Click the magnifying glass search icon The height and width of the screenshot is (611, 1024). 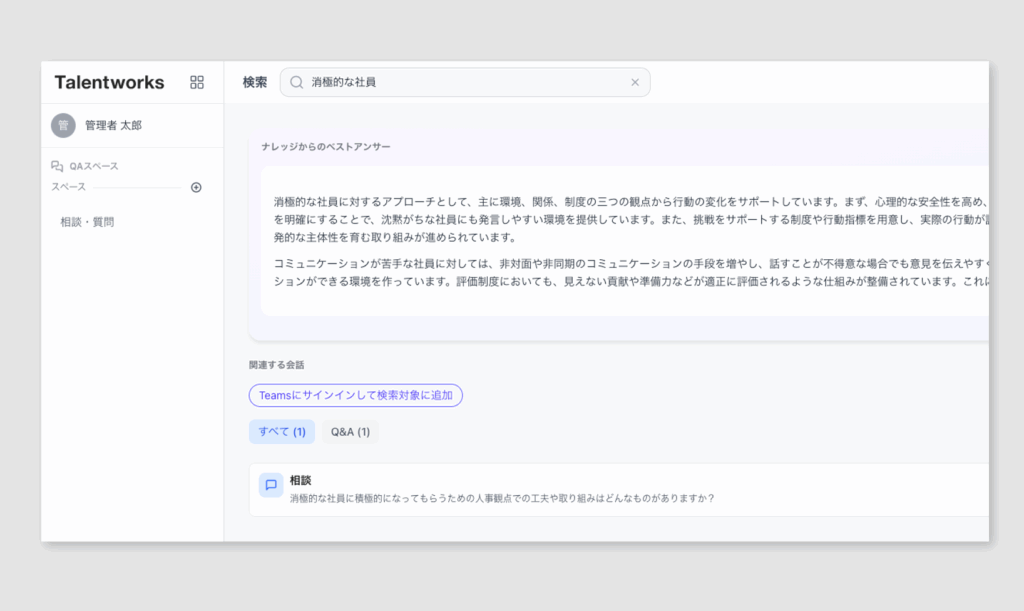[x=296, y=82]
